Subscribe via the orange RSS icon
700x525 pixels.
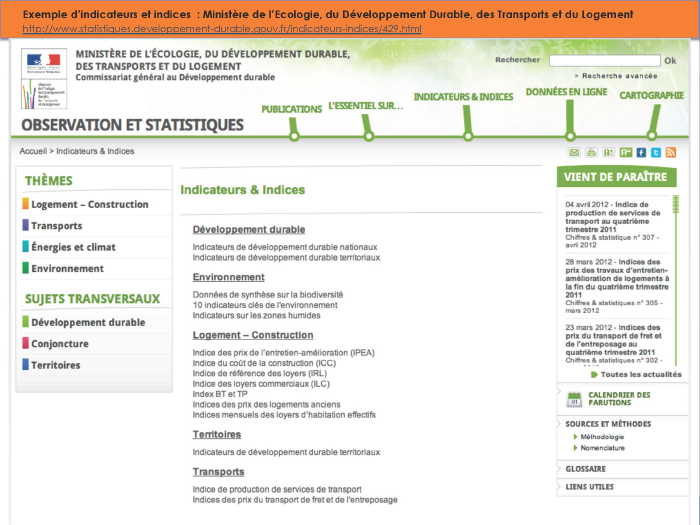click(671, 153)
